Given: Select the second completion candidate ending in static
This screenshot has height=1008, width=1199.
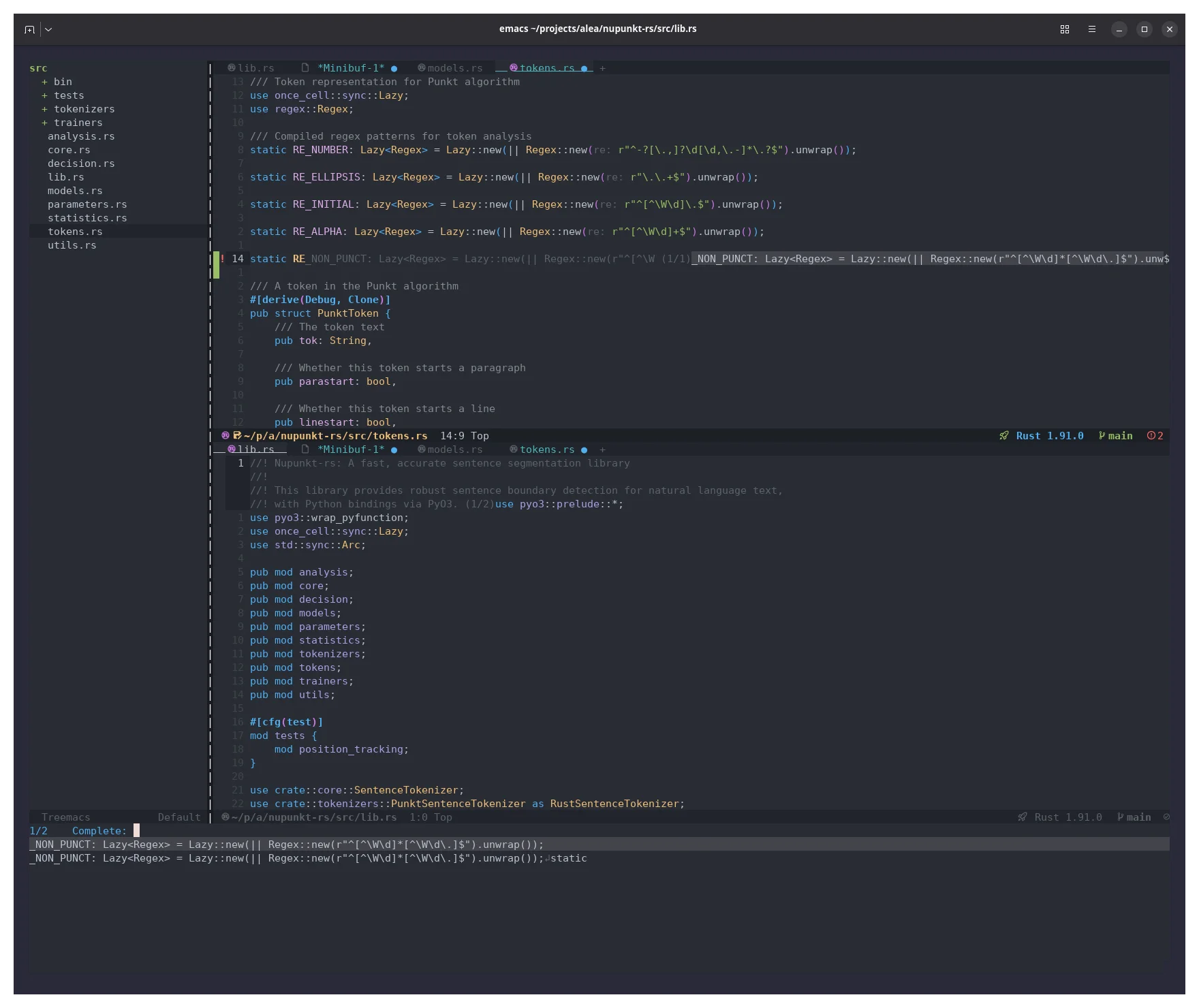Looking at the screenshot, I should click(x=308, y=858).
